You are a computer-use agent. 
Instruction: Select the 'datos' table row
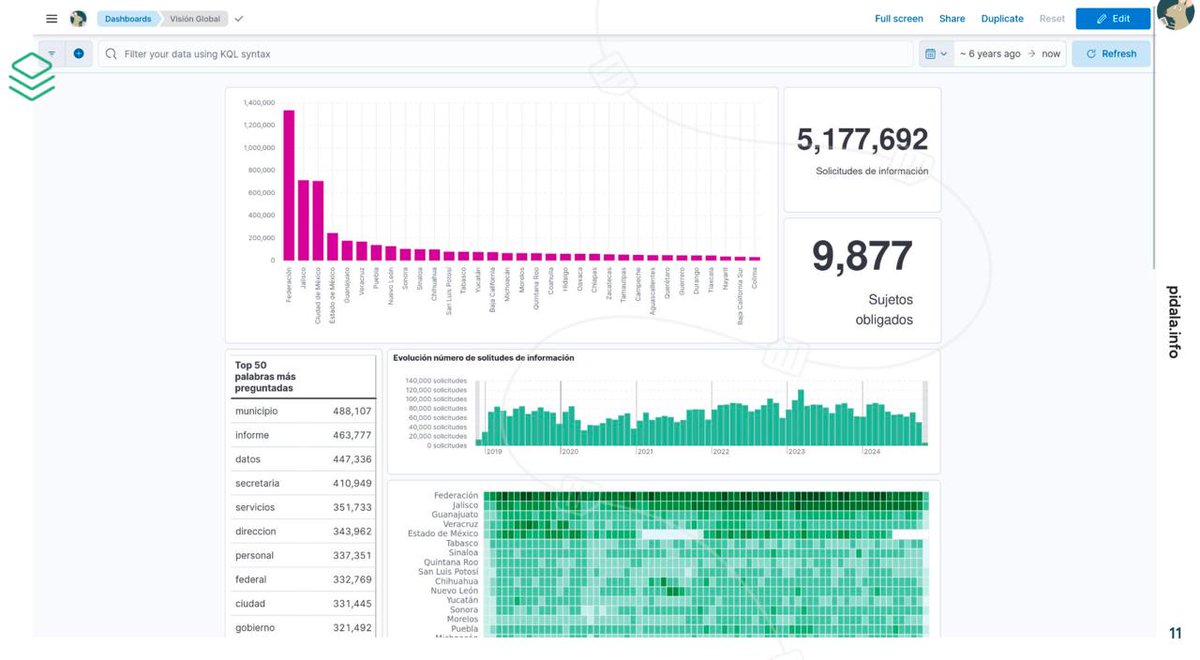tap(303, 459)
